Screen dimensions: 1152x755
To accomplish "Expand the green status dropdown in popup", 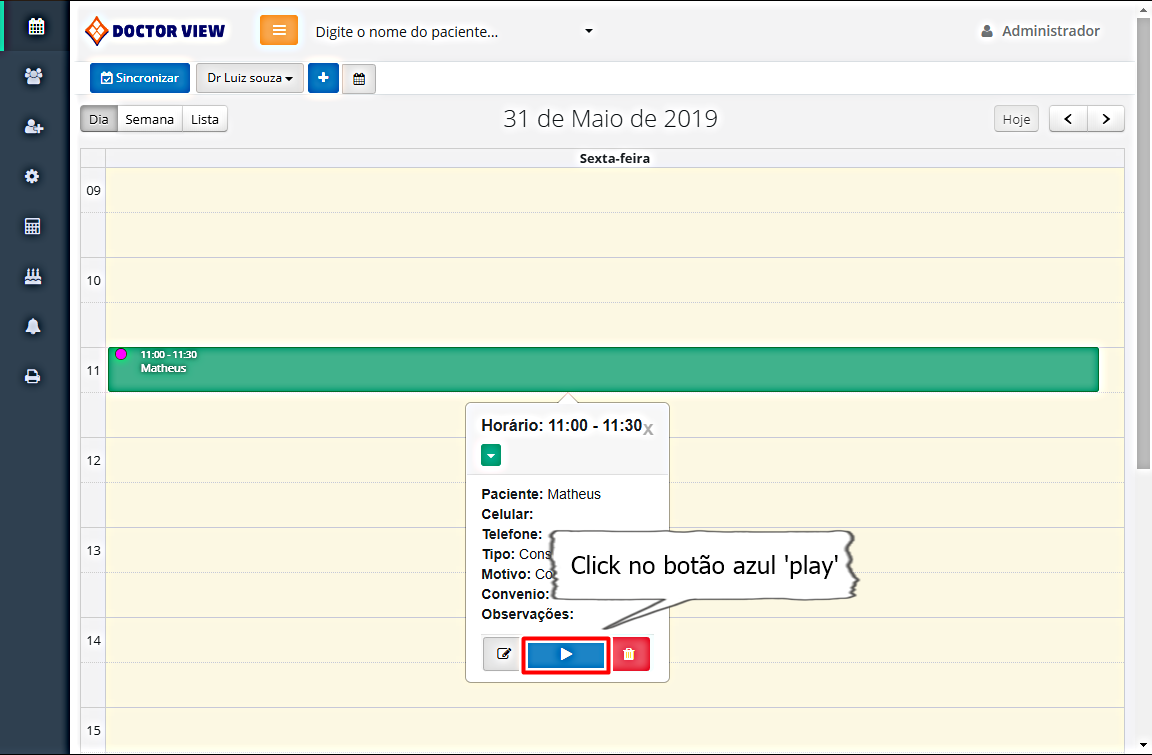I will tap(491, 456).
